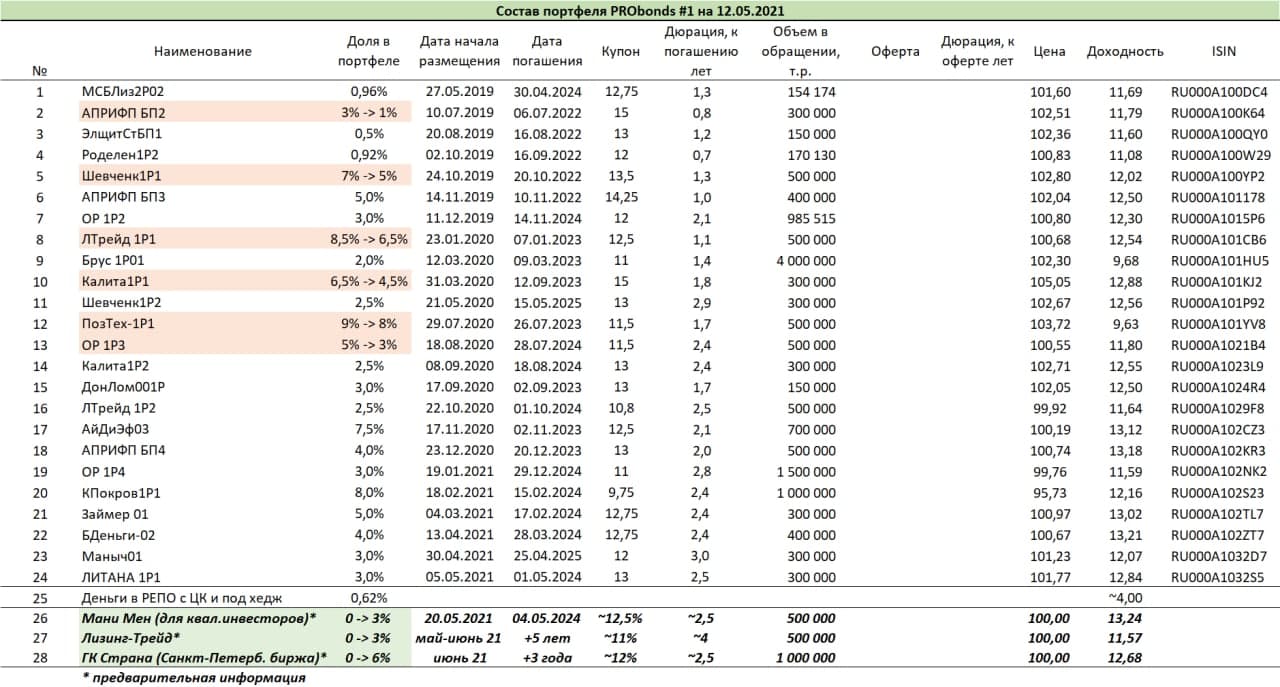This screenshot has width=1280, height=687.
Task: Select the 'Оферта' column header
Action: (895, 51)
